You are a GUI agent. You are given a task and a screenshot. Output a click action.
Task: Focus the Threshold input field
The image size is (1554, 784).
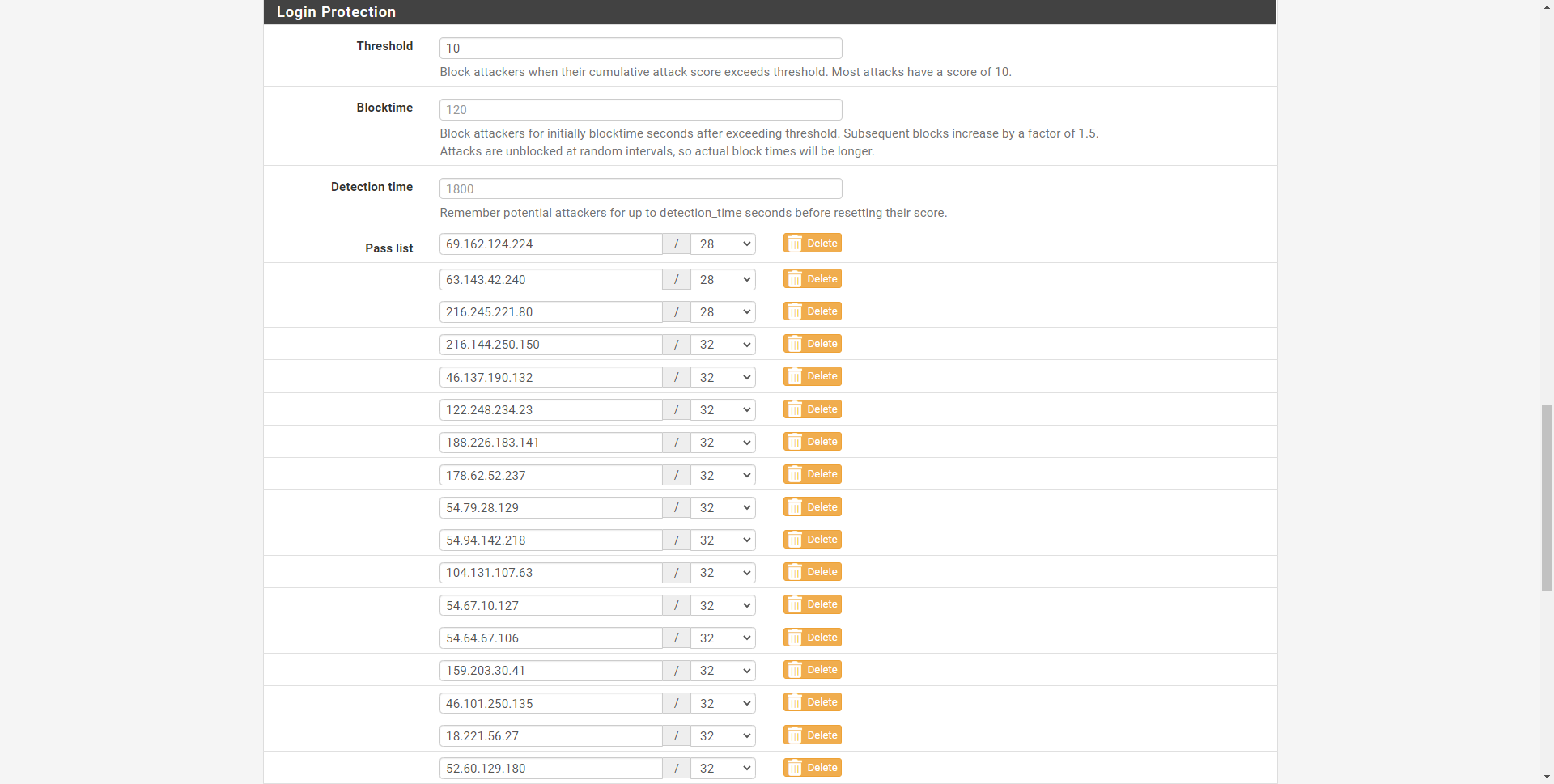pos(641,49)
